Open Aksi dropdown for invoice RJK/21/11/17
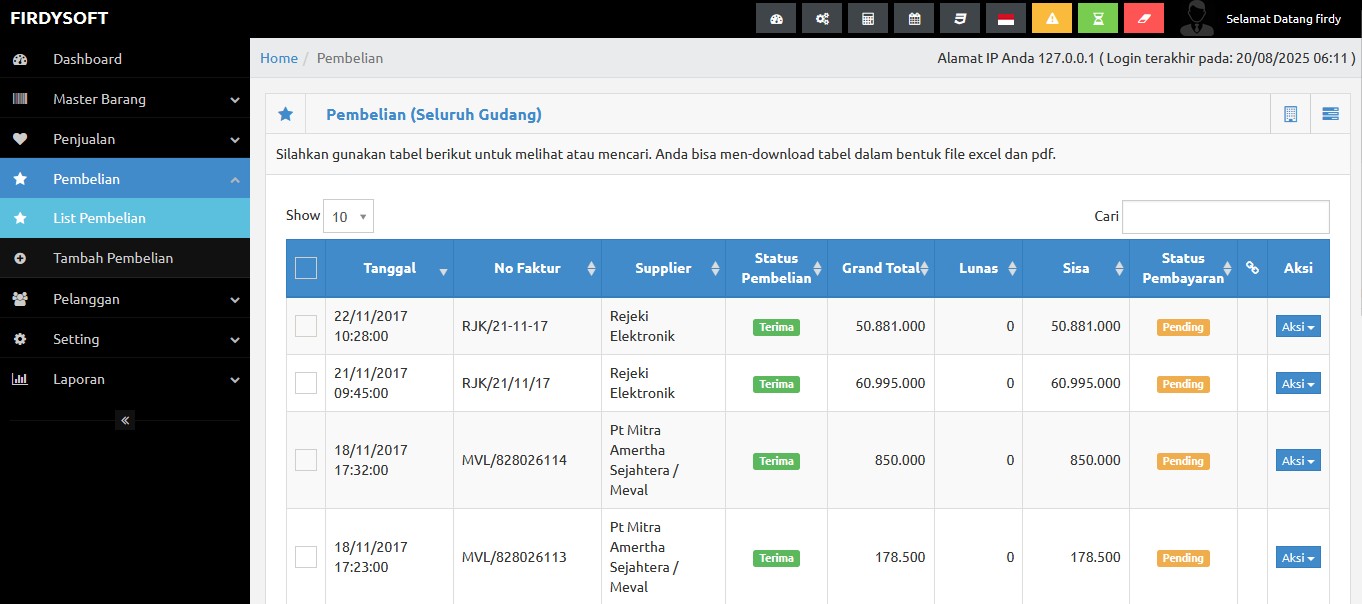 click(x=1298, y=383)
